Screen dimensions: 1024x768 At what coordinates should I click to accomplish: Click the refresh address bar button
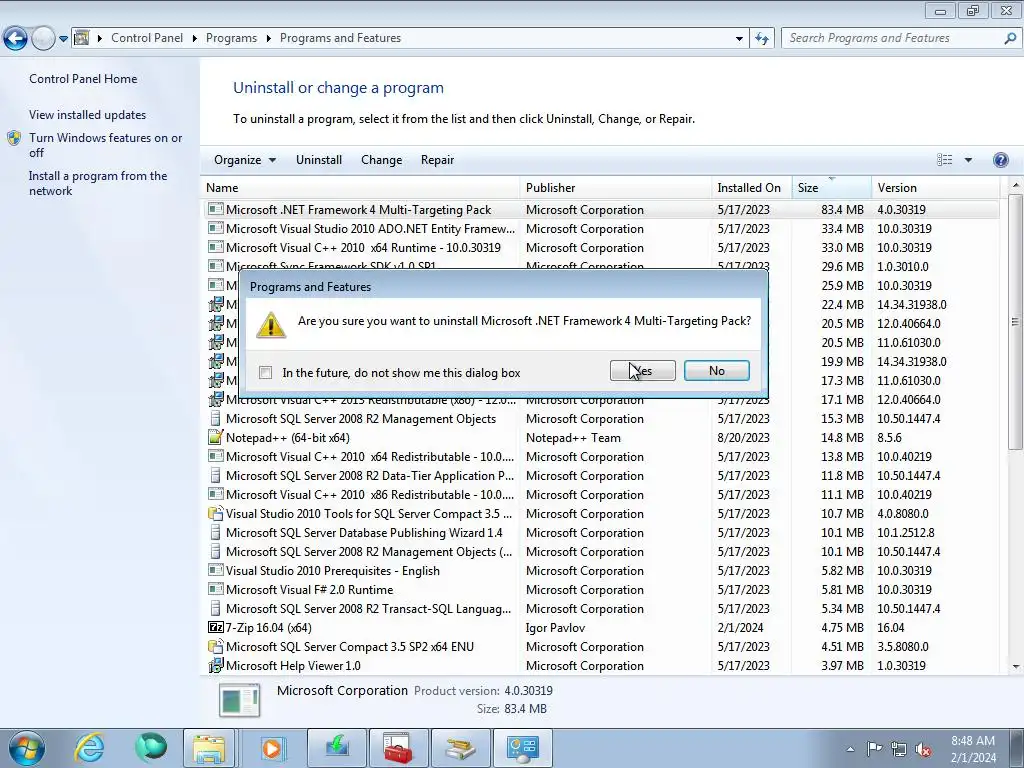[761, 39]
